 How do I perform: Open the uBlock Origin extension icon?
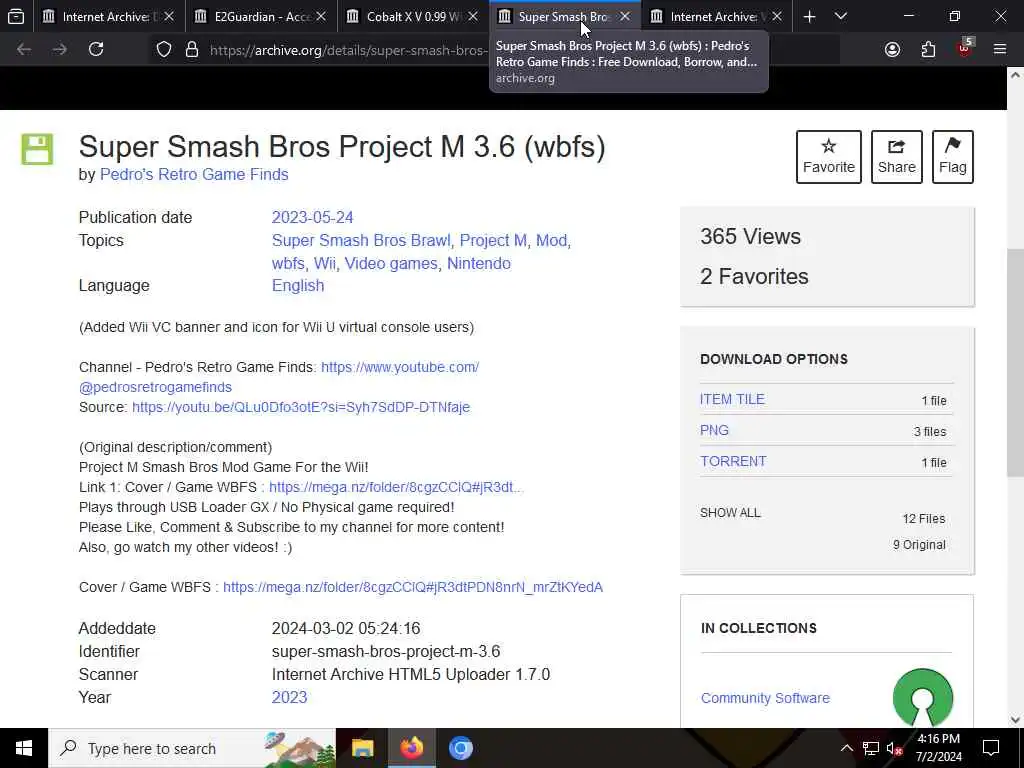coord(965,48)
